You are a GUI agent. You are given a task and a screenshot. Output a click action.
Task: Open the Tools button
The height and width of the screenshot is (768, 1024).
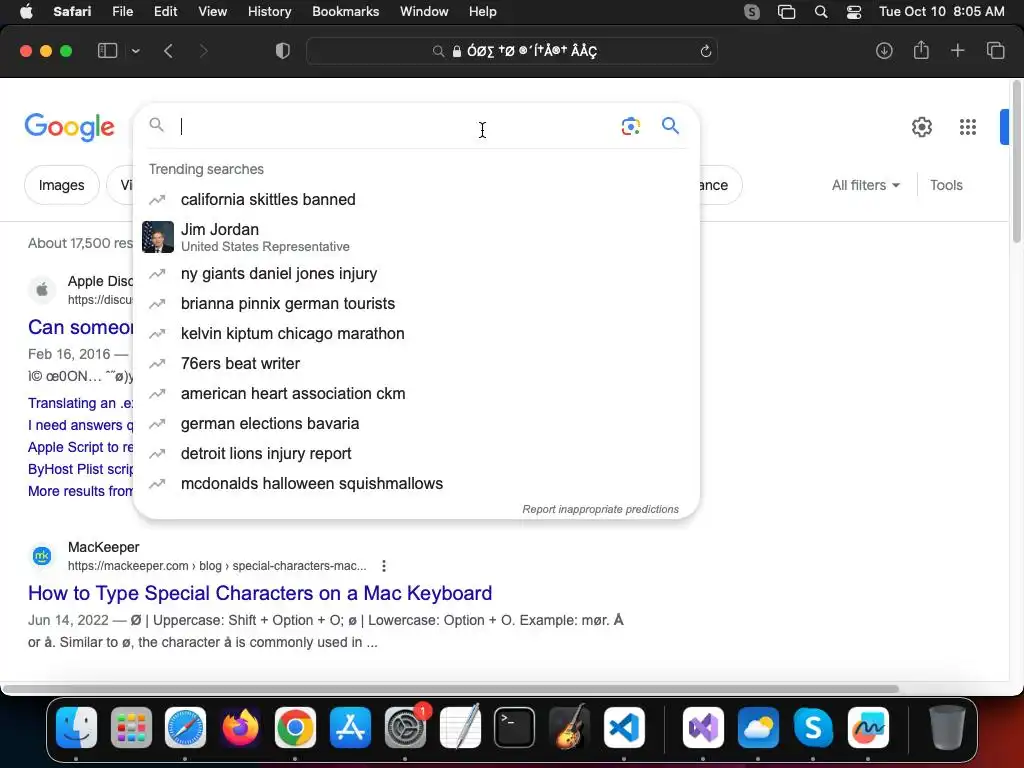946,185
